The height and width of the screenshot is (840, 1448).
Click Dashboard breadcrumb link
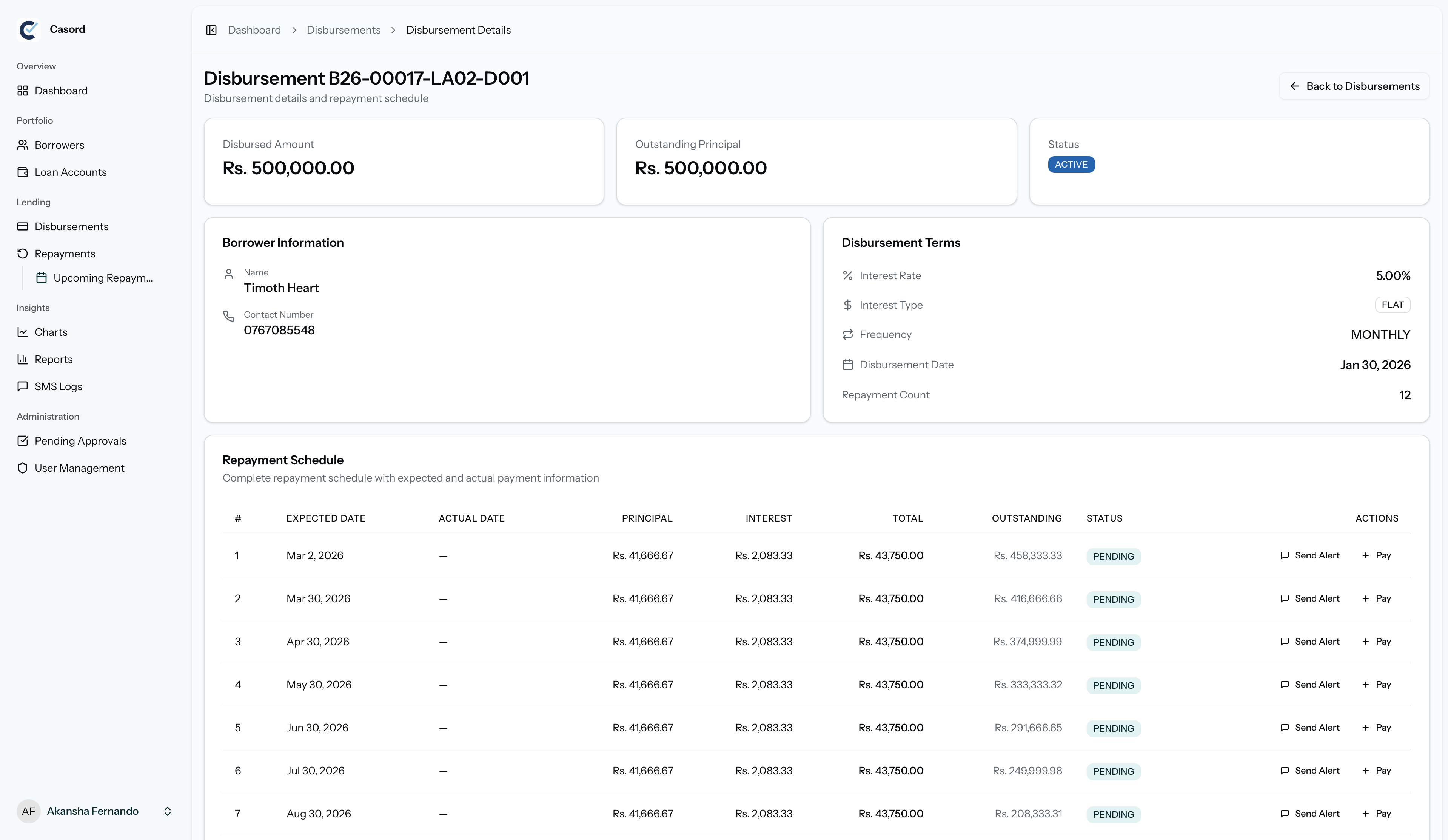pos(254,30)
